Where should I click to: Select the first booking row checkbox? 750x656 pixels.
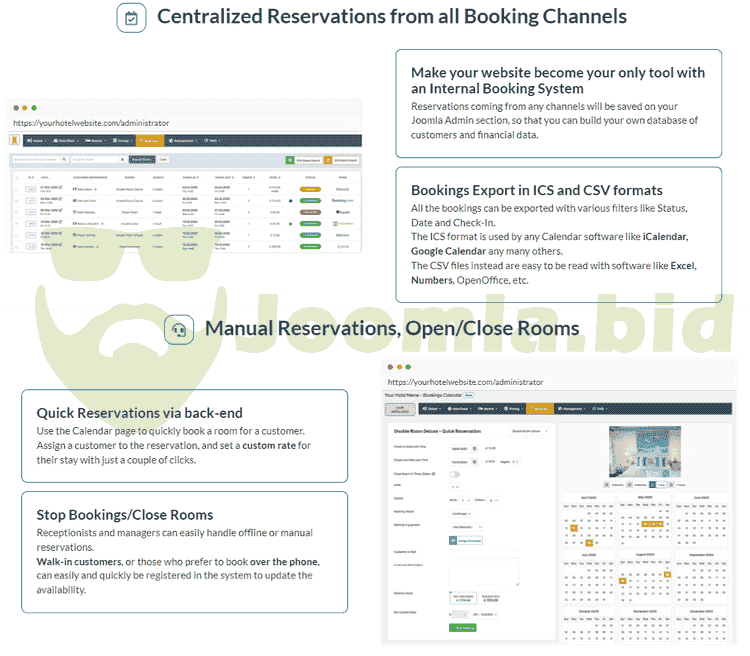17,188
